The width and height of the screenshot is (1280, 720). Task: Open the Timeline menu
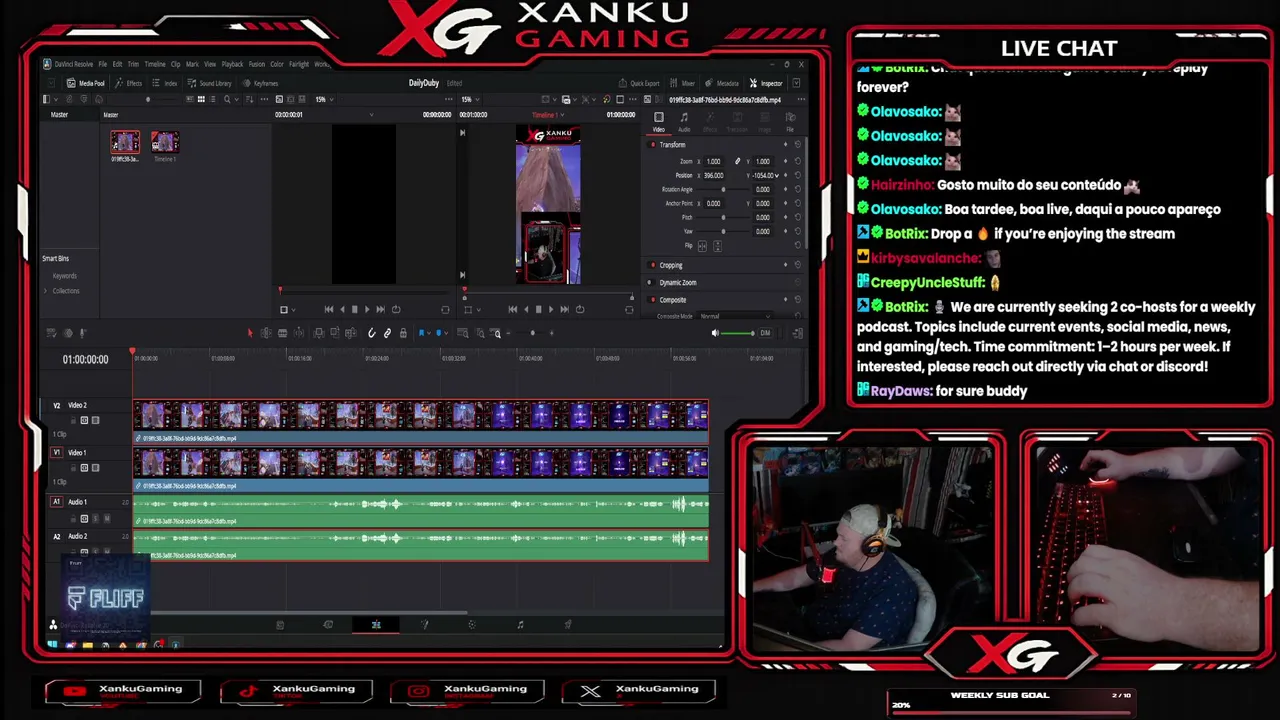tap(155, 64)
